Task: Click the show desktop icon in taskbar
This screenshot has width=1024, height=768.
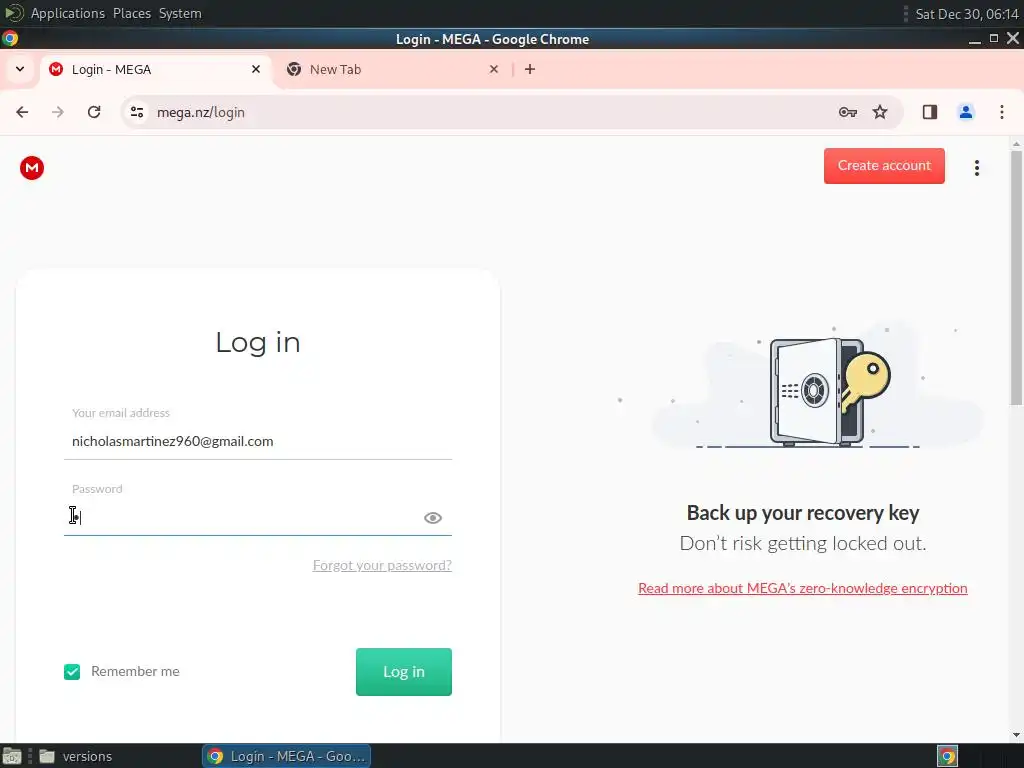Action: click(12, 756)
